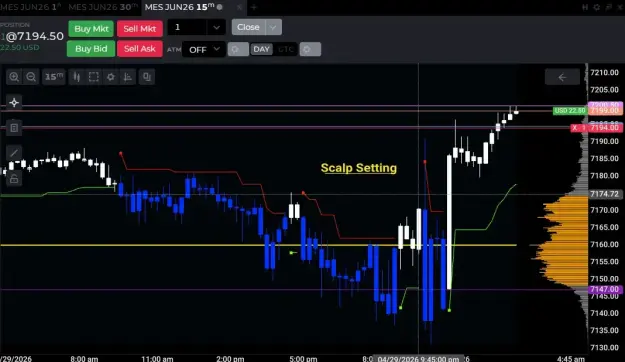Select the Scalp Setting text annotation
625x362 pixels.
tap(359, 168)
